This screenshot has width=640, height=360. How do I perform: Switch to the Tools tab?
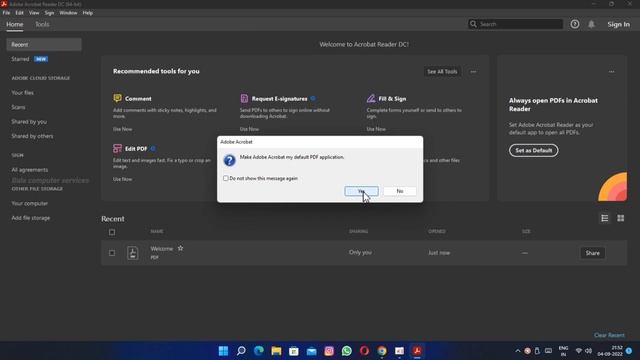tap(42, 24)
